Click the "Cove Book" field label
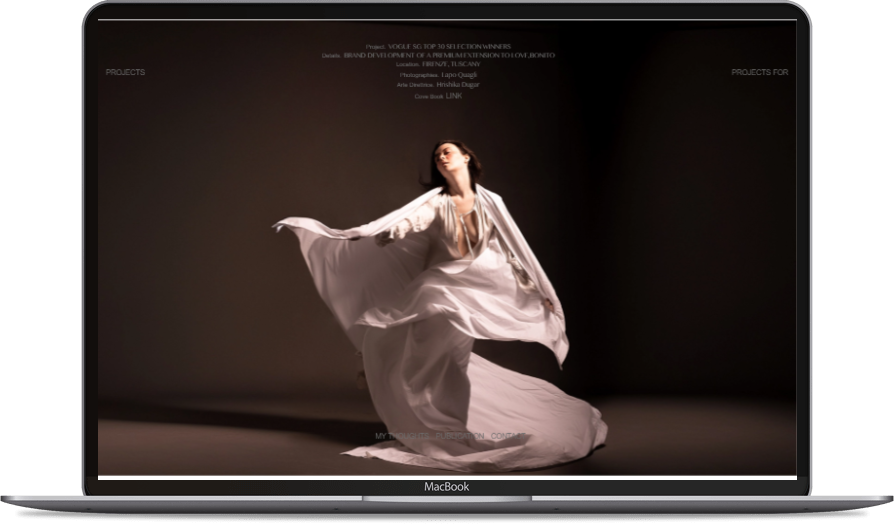894x524 pixels. tap(428, 96)
